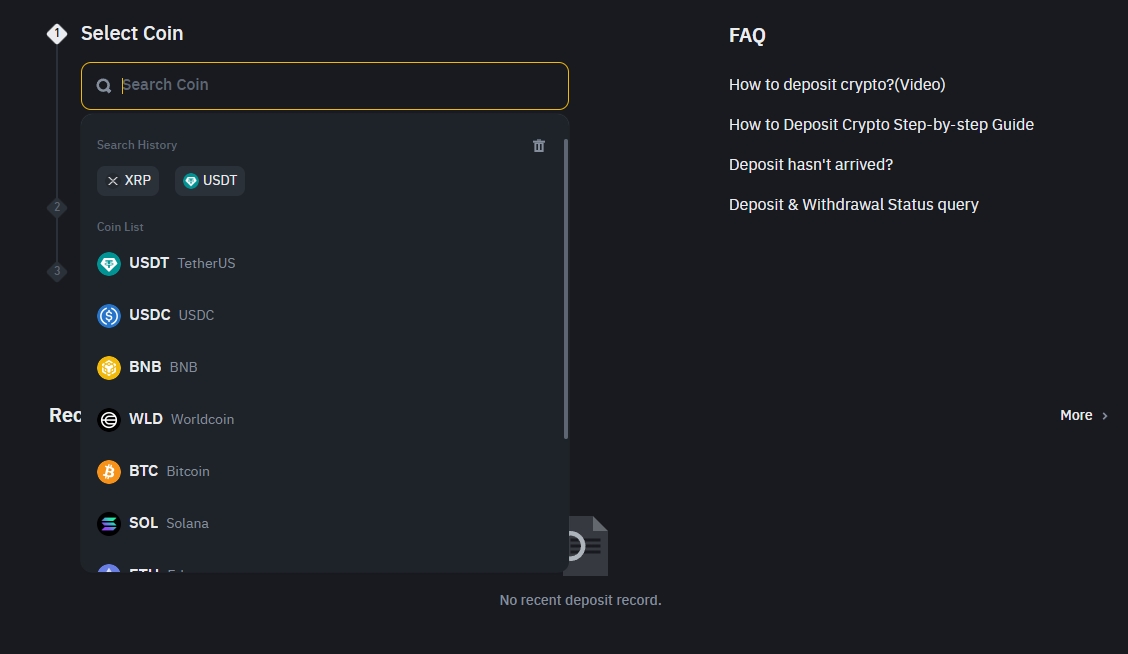Choose BTC Bitcoin from the coin list
Viewport: 1128px width, 654px height.
tap(324, 471)
